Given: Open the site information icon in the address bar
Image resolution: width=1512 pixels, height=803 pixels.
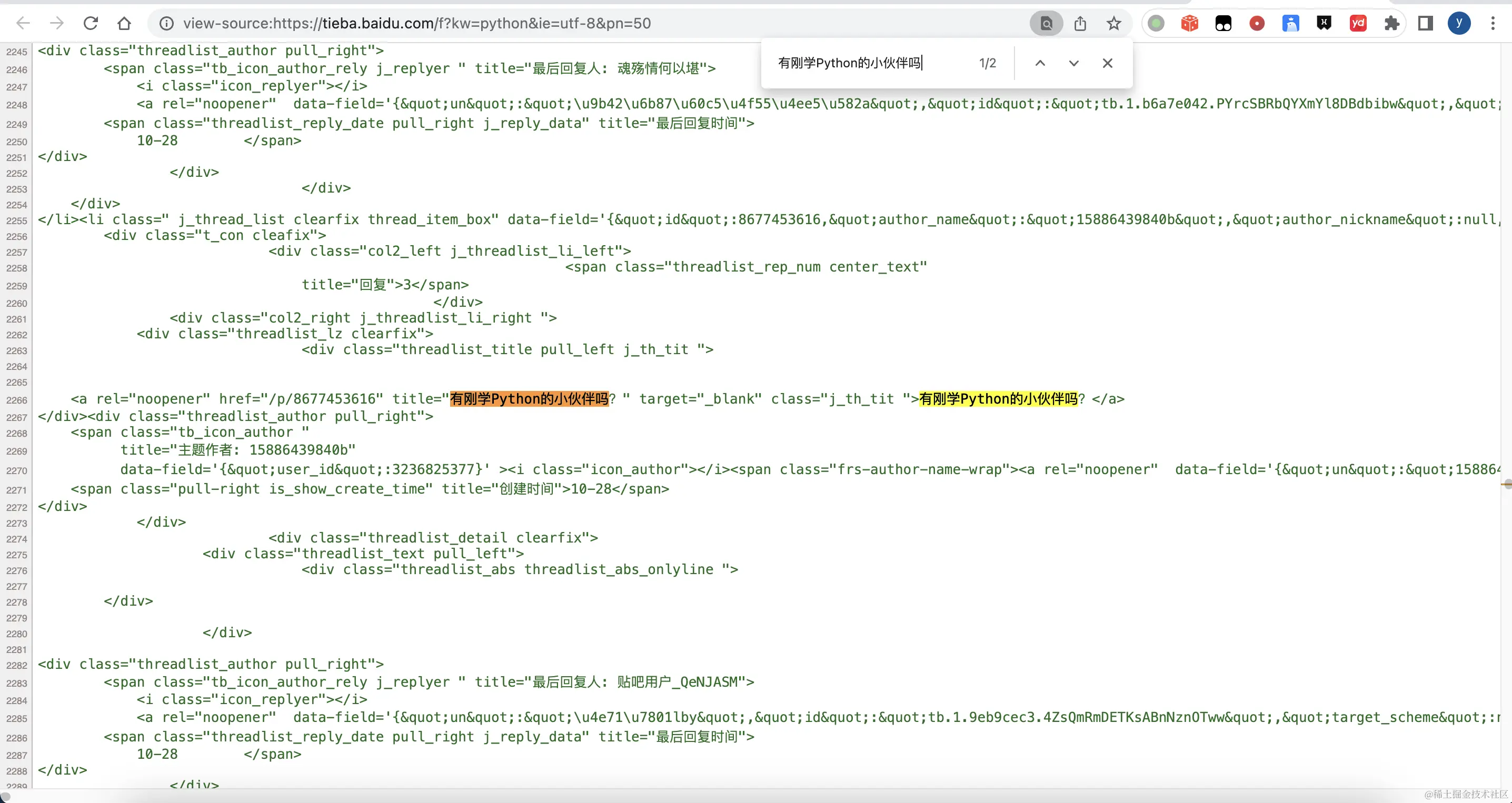Looking at the screenshot, I should (x=167, y=24).
